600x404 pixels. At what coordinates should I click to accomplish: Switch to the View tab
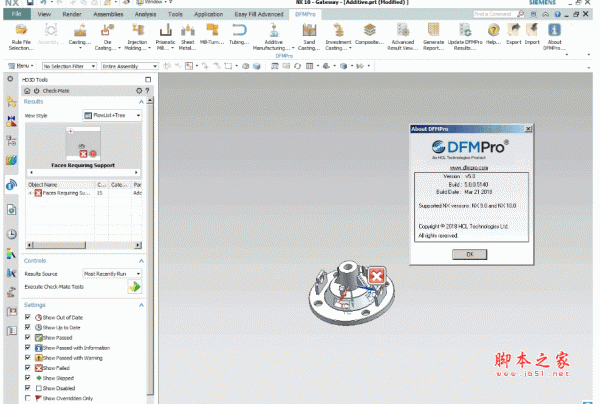44,14
